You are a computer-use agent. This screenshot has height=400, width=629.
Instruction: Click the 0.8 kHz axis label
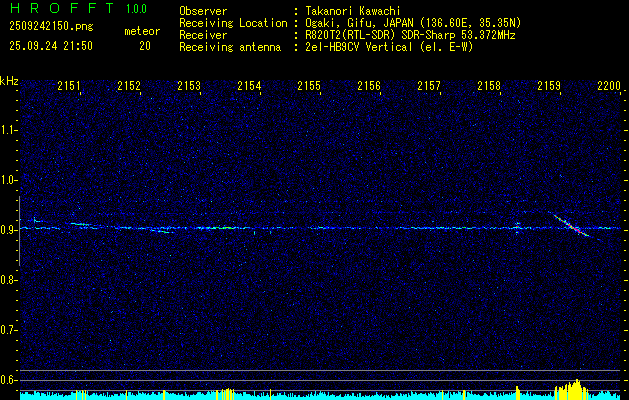click(8, 280)
